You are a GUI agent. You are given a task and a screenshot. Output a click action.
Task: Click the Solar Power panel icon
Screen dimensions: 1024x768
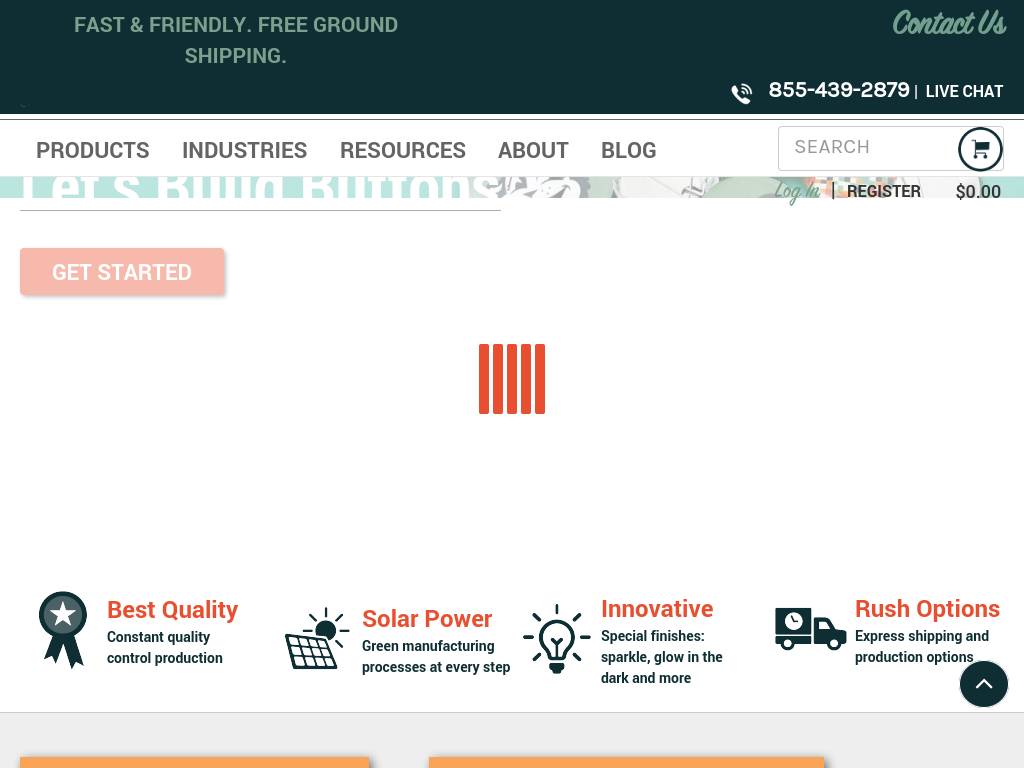317,638
